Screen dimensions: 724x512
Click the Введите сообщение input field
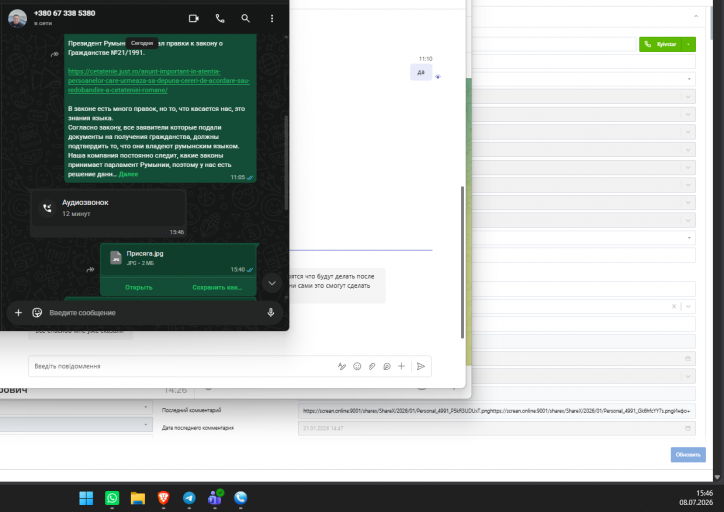coord(152,313)
